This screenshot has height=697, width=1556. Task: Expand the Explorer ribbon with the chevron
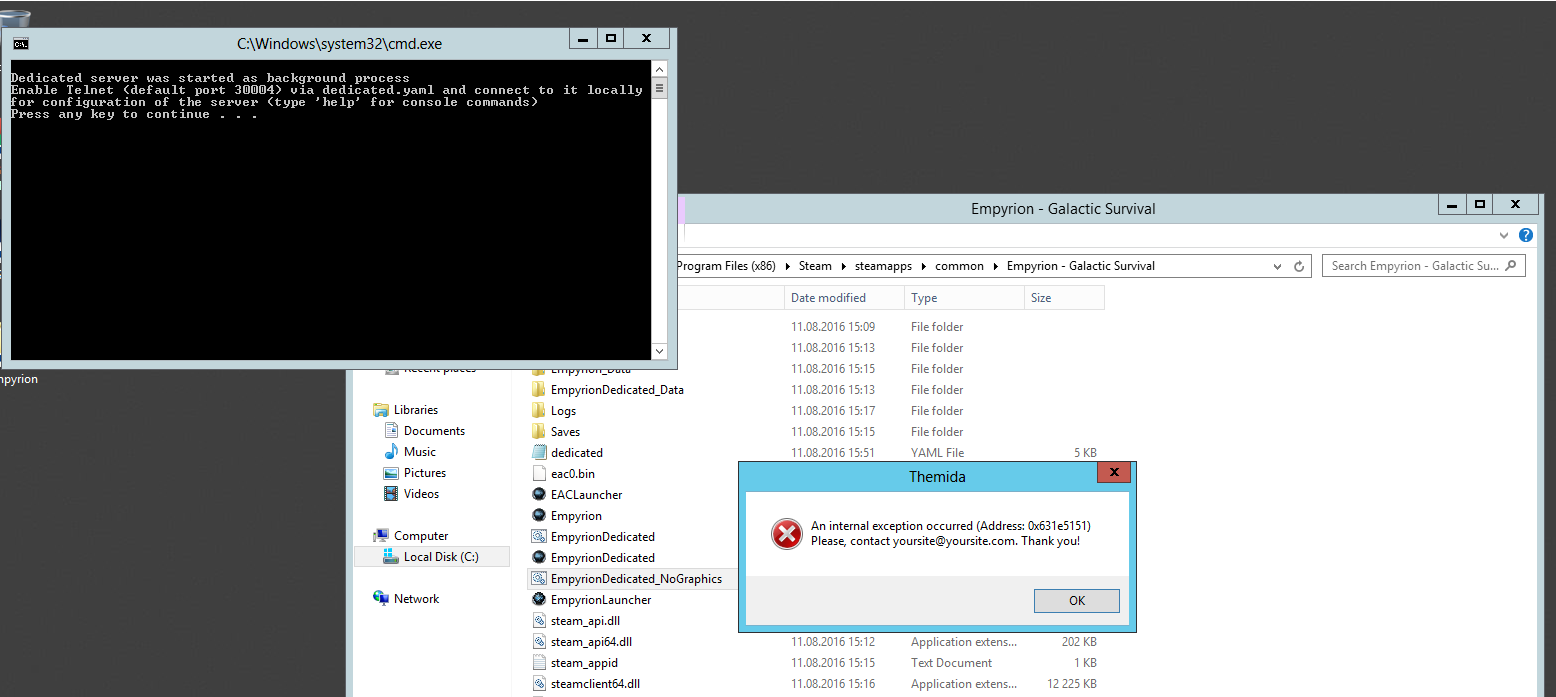(1504, 236)
